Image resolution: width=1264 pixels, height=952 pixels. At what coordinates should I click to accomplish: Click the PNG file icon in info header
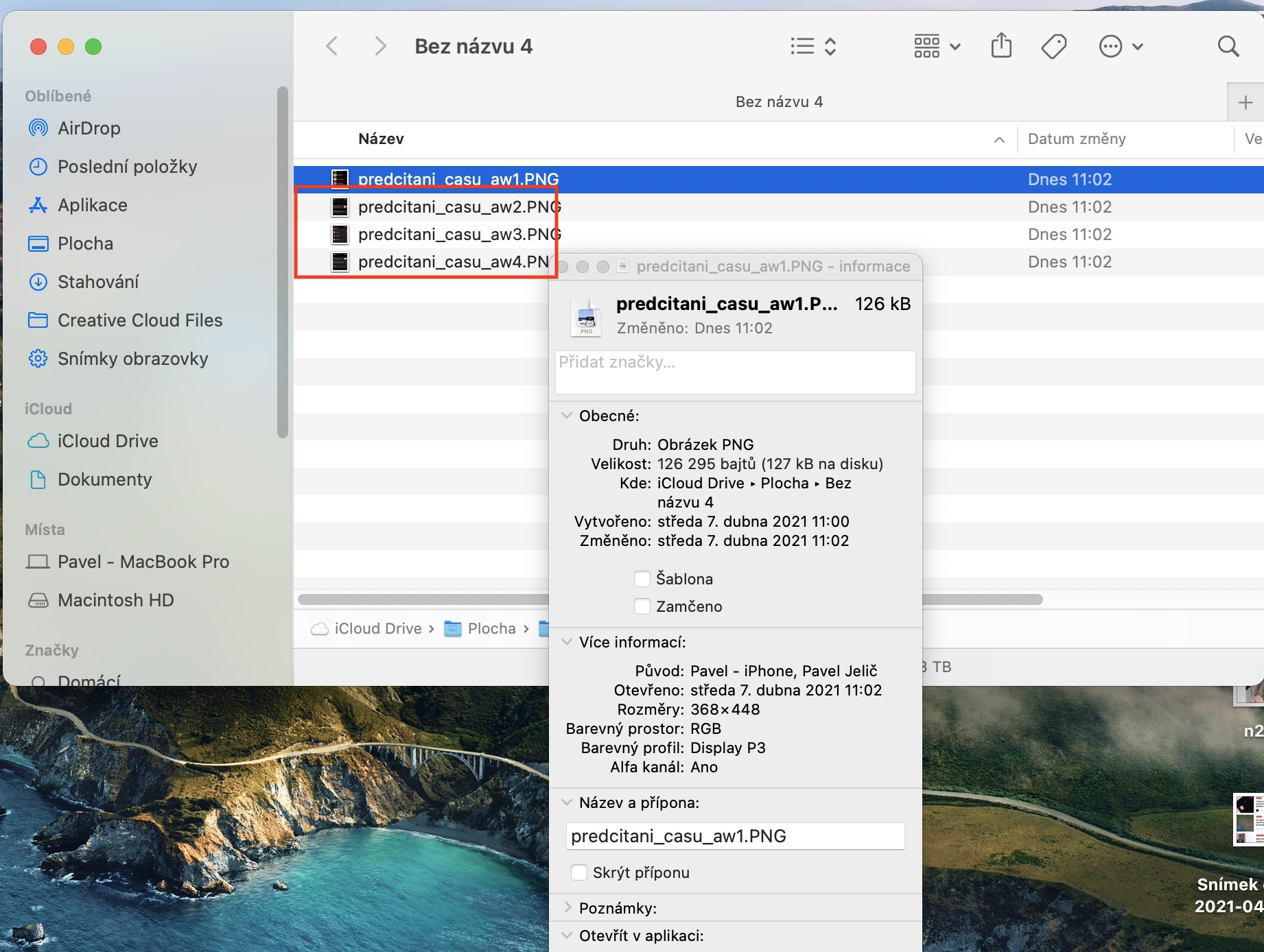[586, 317]
